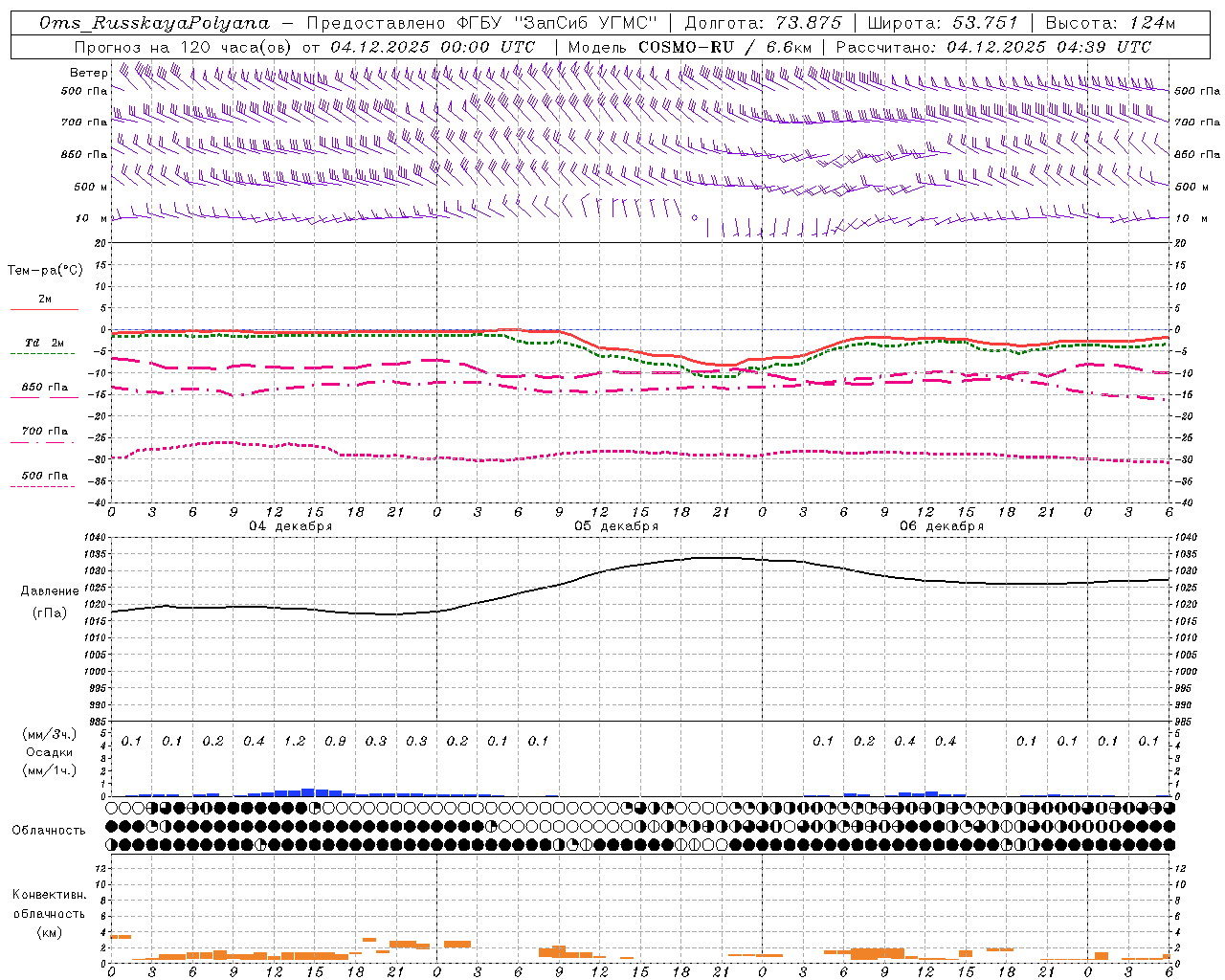Click the computed time 04.12.2025 04:39 UTC
1225x980 pixels.
[x=1049, y=47]
